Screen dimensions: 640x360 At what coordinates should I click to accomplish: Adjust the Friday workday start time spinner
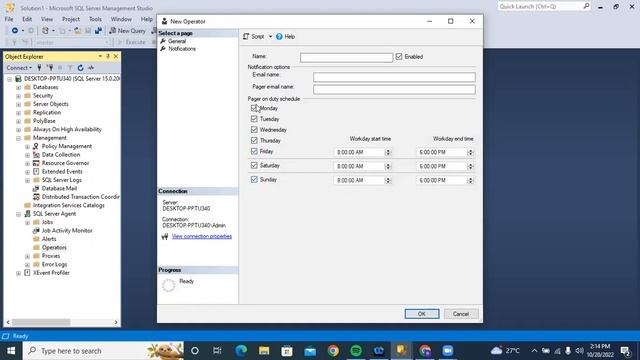tap(388, 152)
